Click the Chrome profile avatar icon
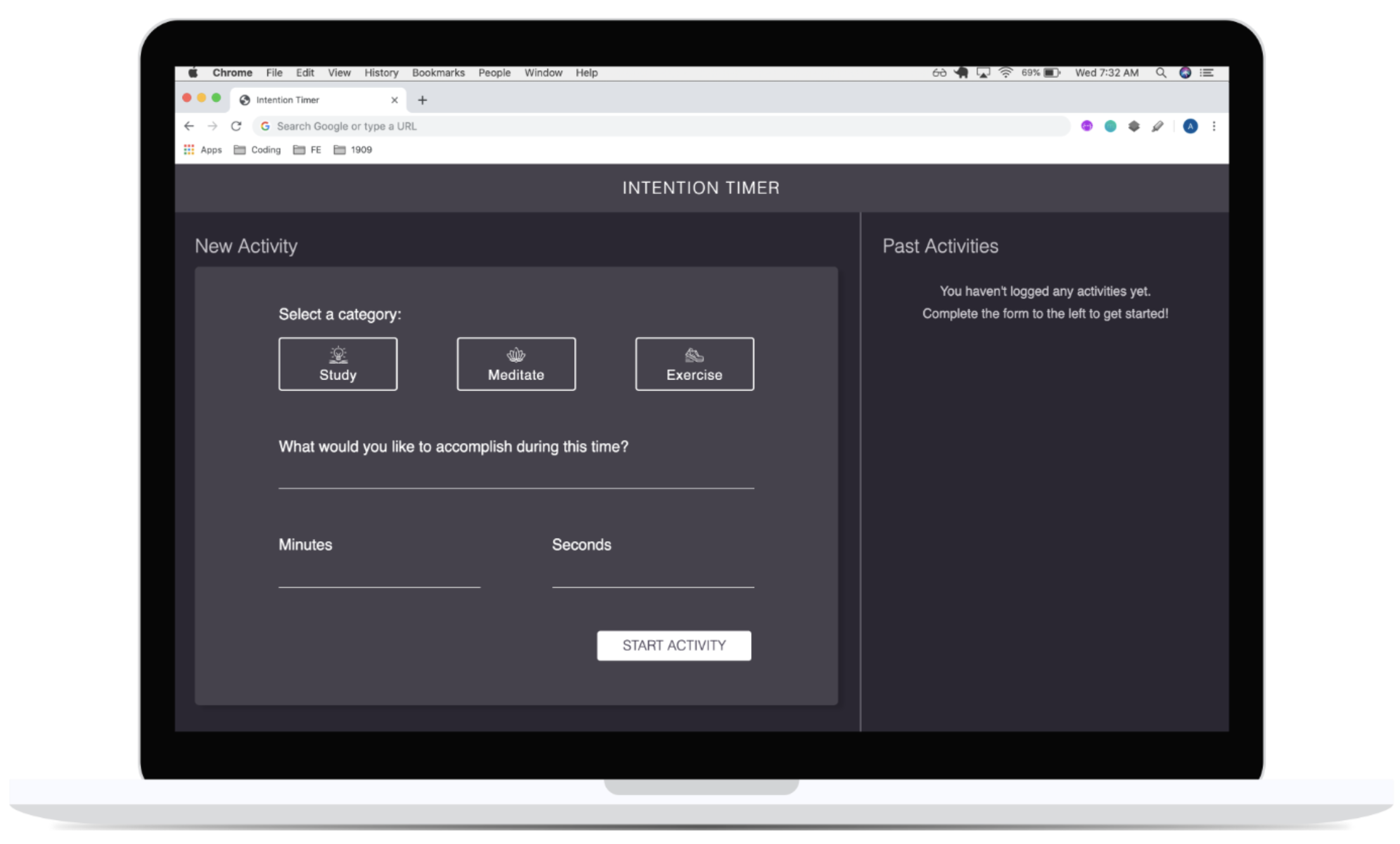 point(1190,126)
